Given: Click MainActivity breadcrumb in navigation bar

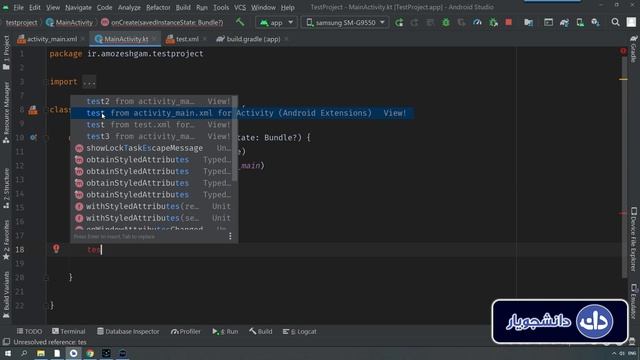Looking at the screenshot, I should click(x=69, y=22).
